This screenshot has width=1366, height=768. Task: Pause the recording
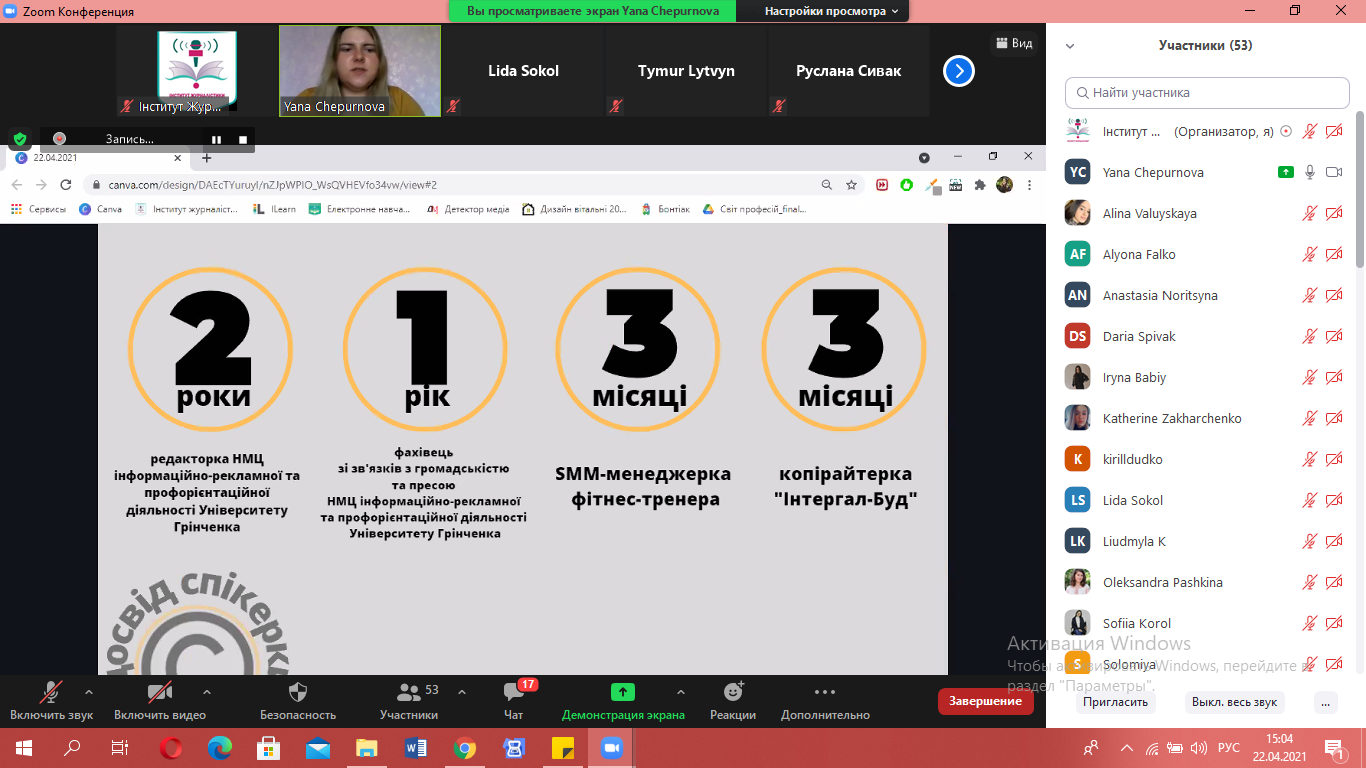(x=216, y=139)
